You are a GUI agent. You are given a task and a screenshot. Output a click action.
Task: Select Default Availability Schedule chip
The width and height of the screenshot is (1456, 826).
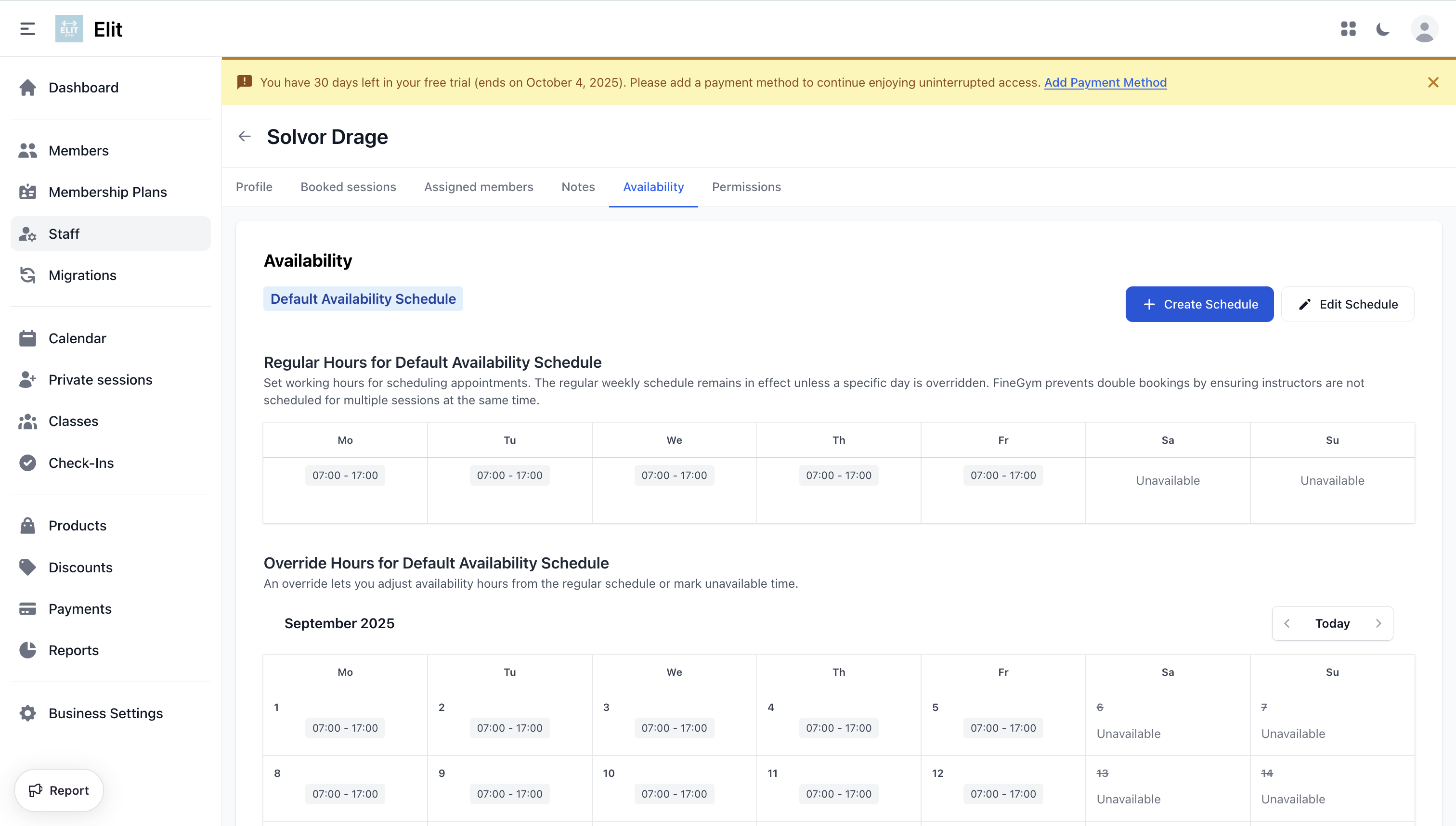pyautogui.click(x=363, y=299)
